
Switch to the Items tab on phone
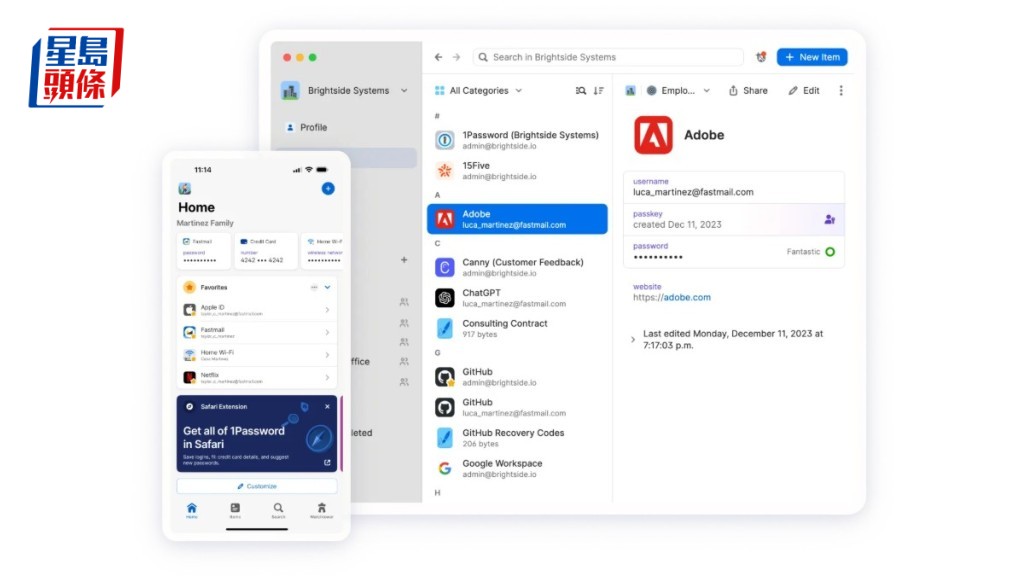tap(235, 511)
